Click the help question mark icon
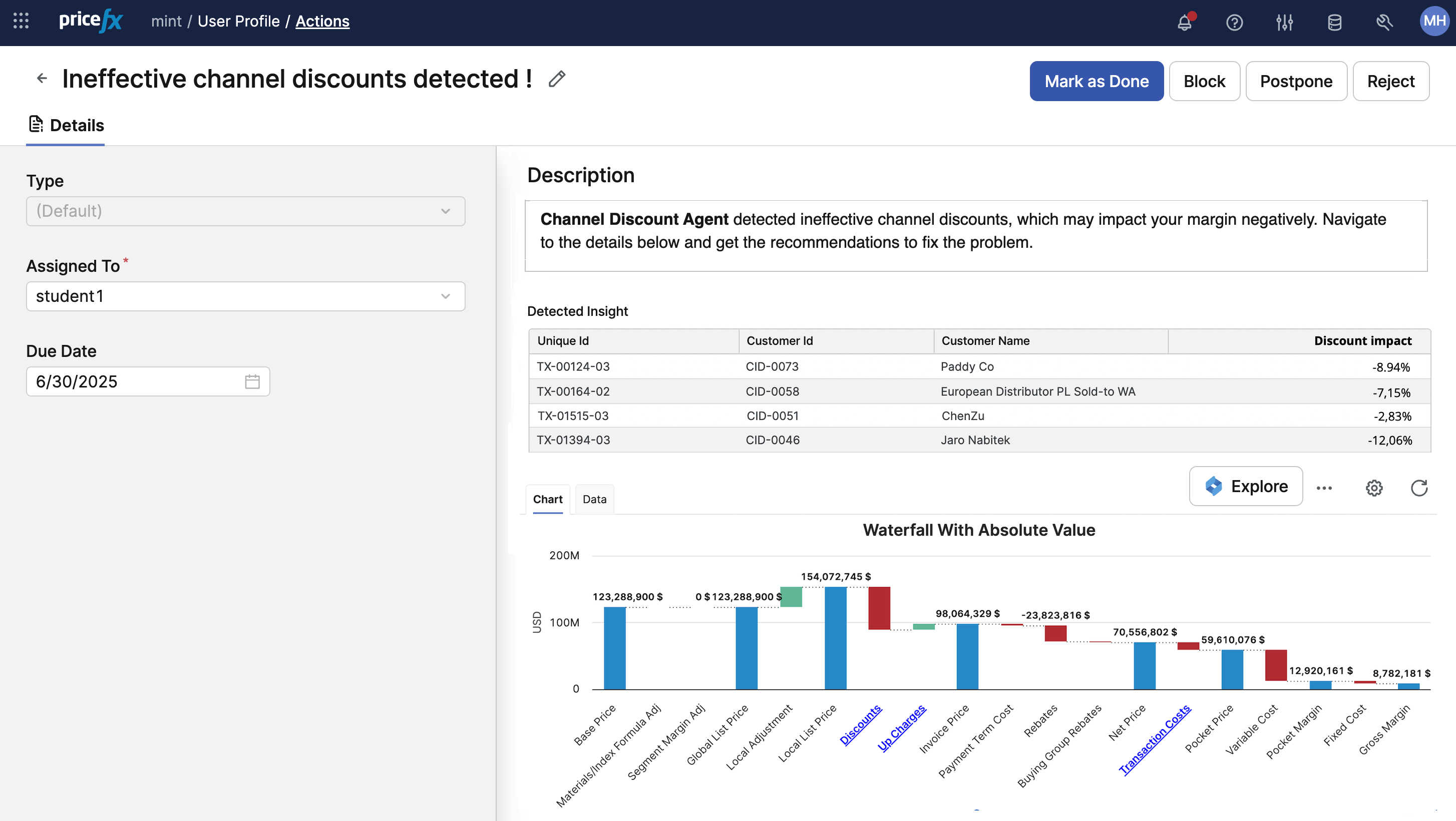The width and height of the screenshot is (1456, 821). [x=1234, y=23]
